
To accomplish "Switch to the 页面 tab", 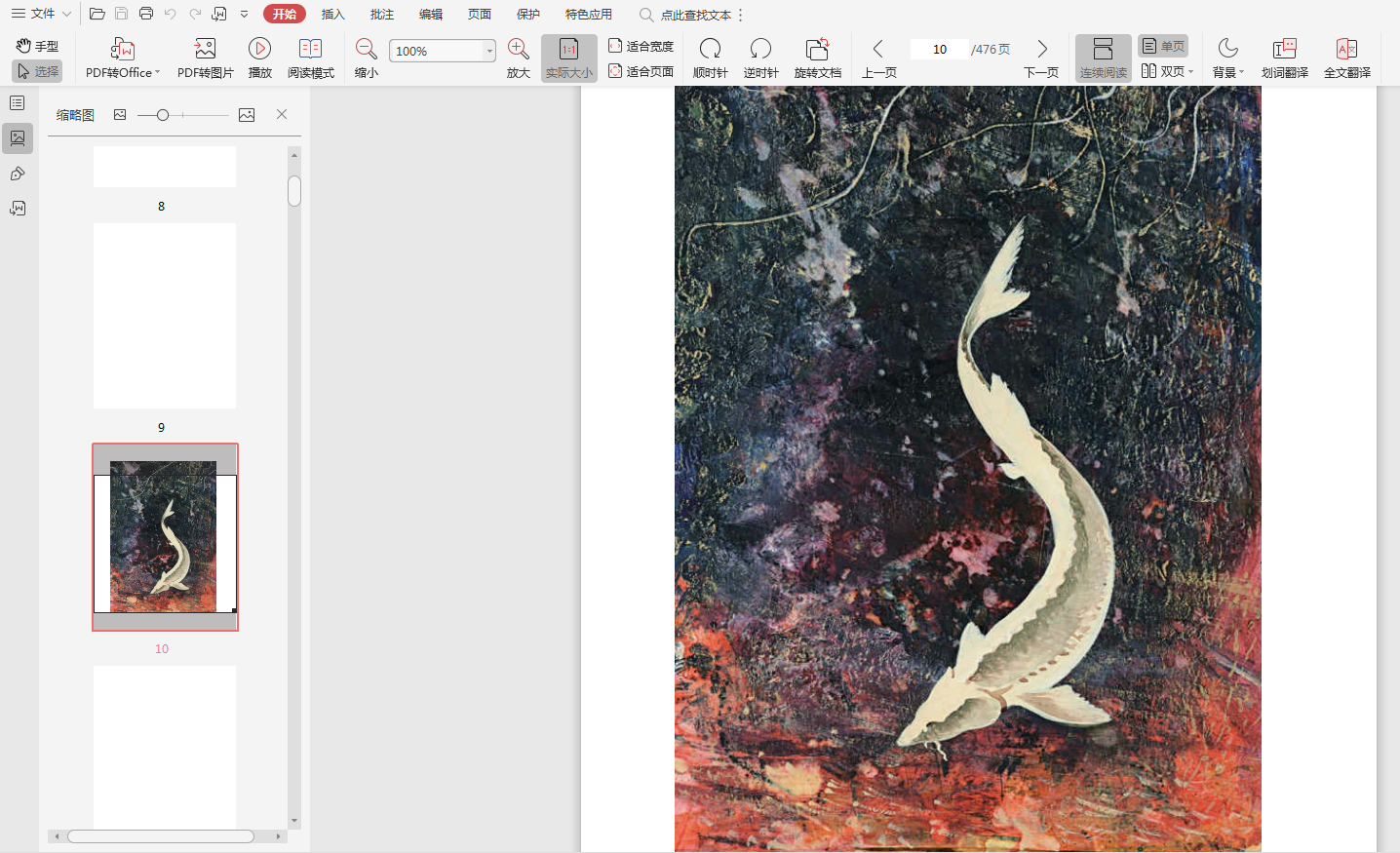I will pyautogui.click(x=480, y=14).
